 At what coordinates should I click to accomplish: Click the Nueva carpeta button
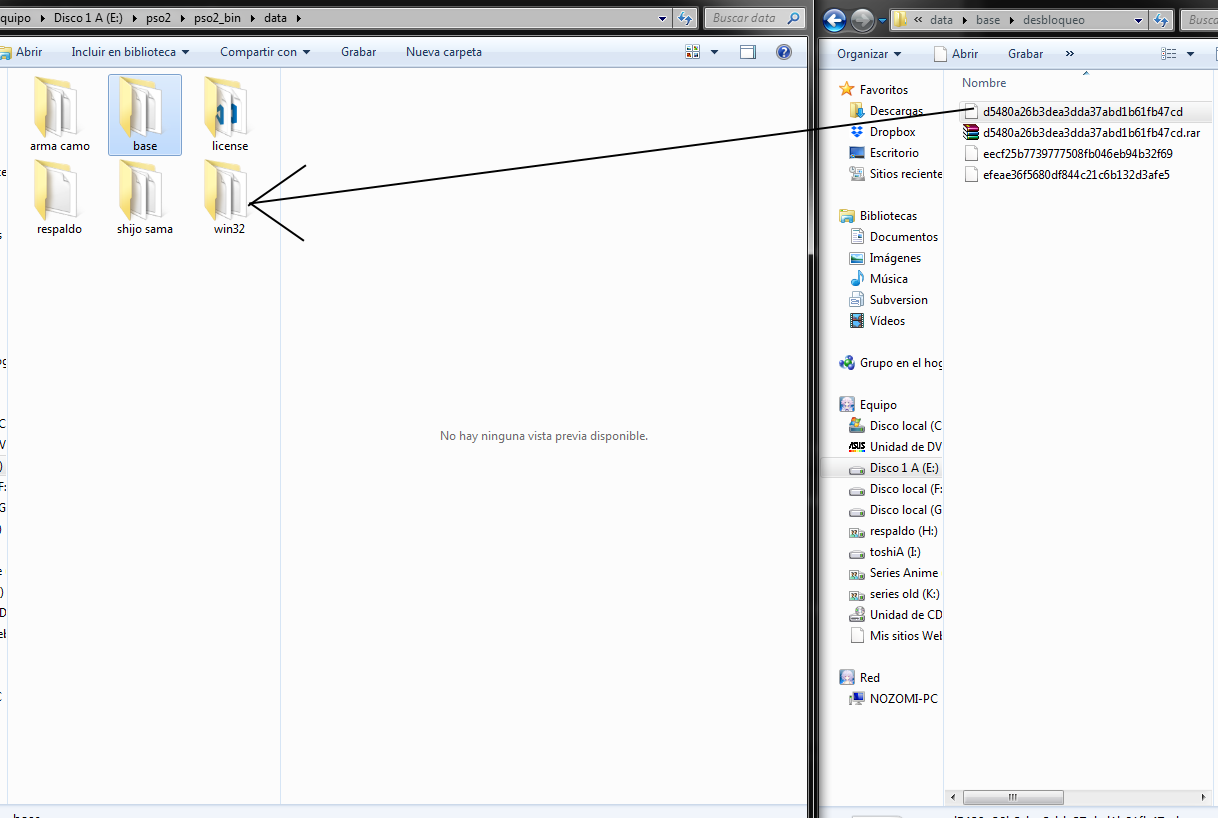pos(443,52)
